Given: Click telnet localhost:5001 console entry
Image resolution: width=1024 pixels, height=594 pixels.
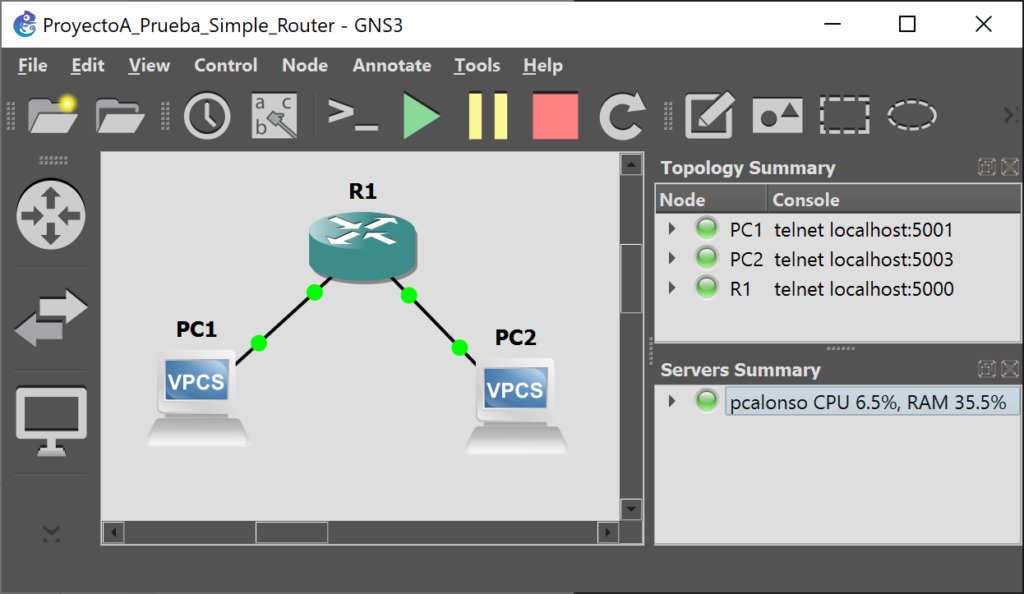Looking at the screenshot, I should [x=863, y=230].
